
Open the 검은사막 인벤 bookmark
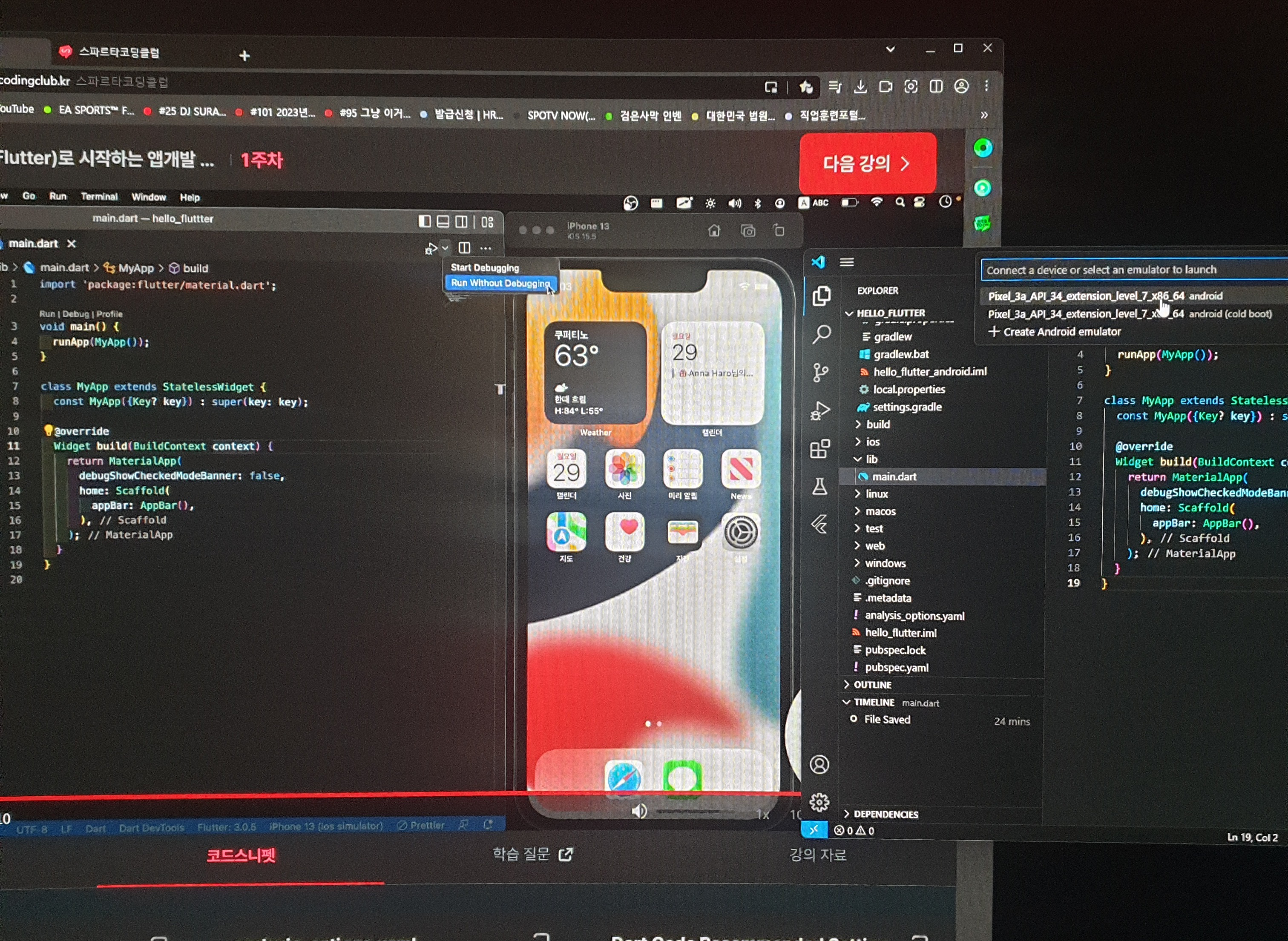point(644,116)
